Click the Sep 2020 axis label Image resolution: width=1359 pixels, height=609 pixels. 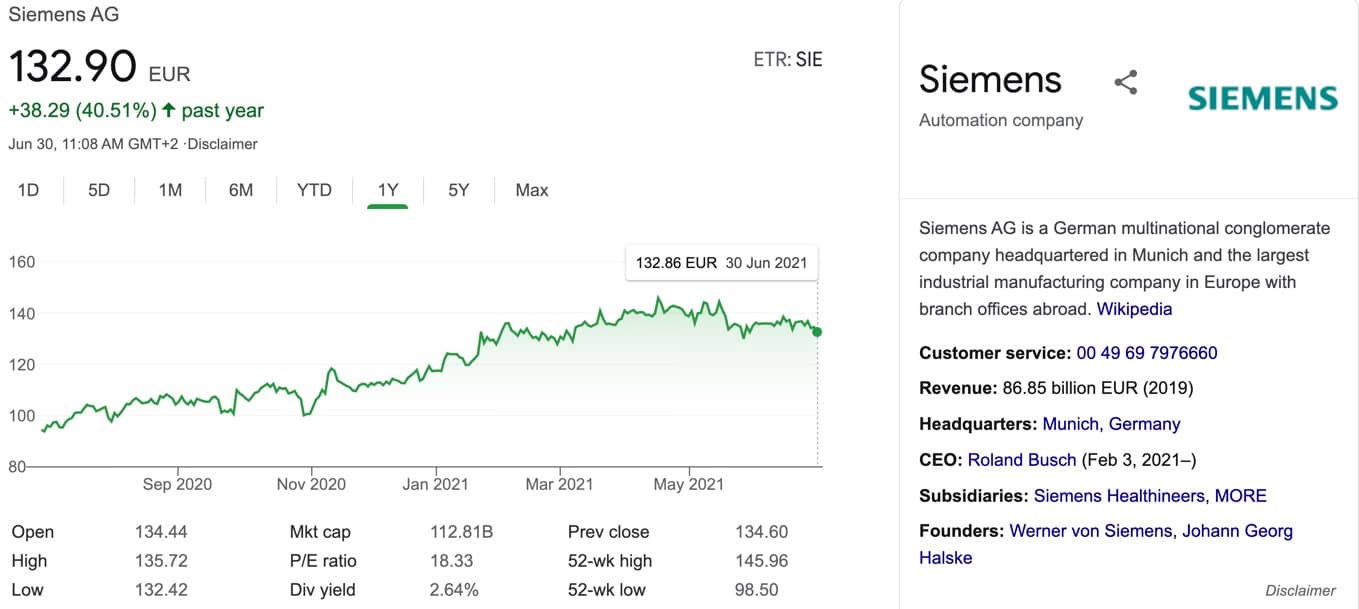[x=177, y=484]
